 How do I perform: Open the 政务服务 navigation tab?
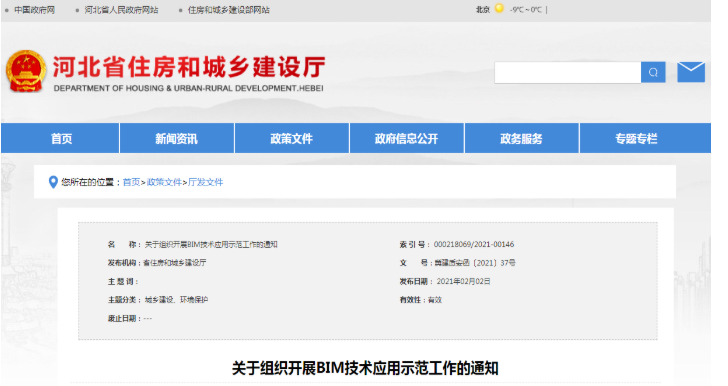(x=521, y=138)
